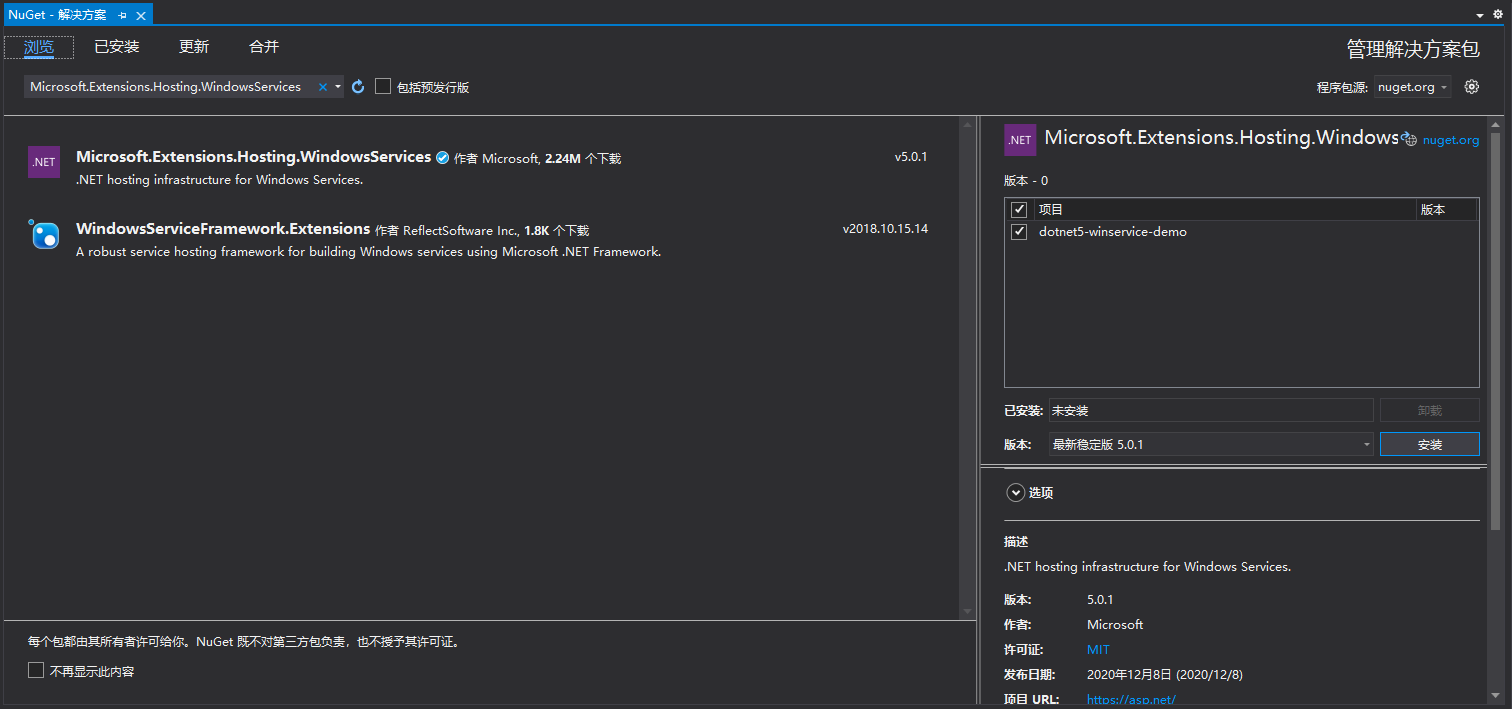This screenshot has width=1512, height=709.
Task: Click the v2018.10.15.14 version label
Action: pyautogui.click(x=885, y=229)
